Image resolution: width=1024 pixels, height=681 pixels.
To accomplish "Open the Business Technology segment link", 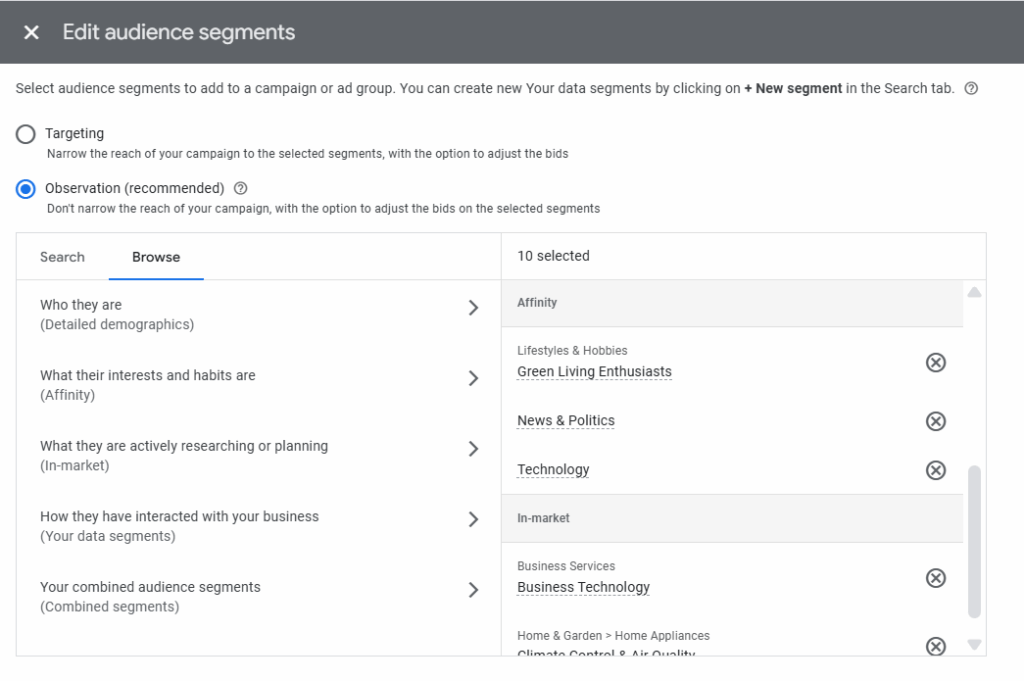I will [x=583, y=587].
